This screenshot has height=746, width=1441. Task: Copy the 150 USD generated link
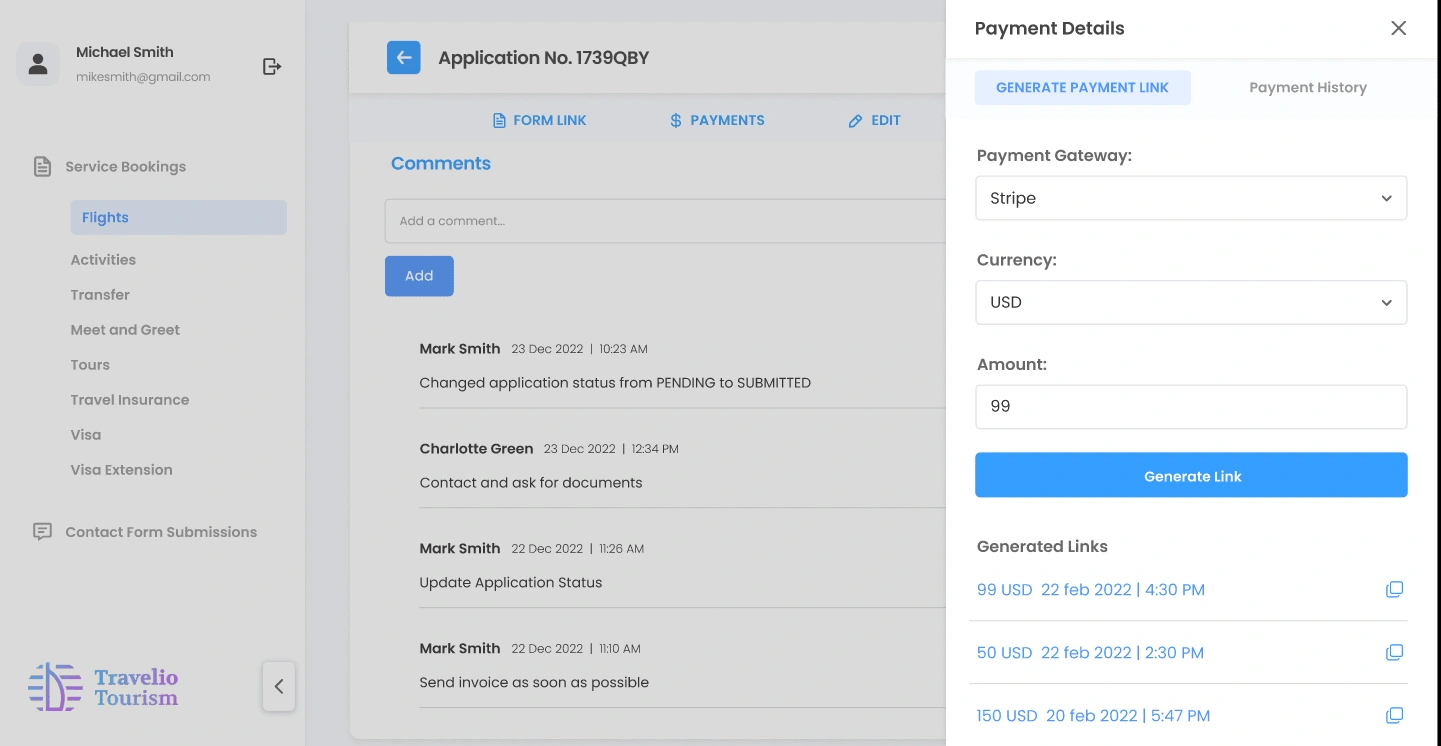pyautogui.click(x=1394, y=716)
